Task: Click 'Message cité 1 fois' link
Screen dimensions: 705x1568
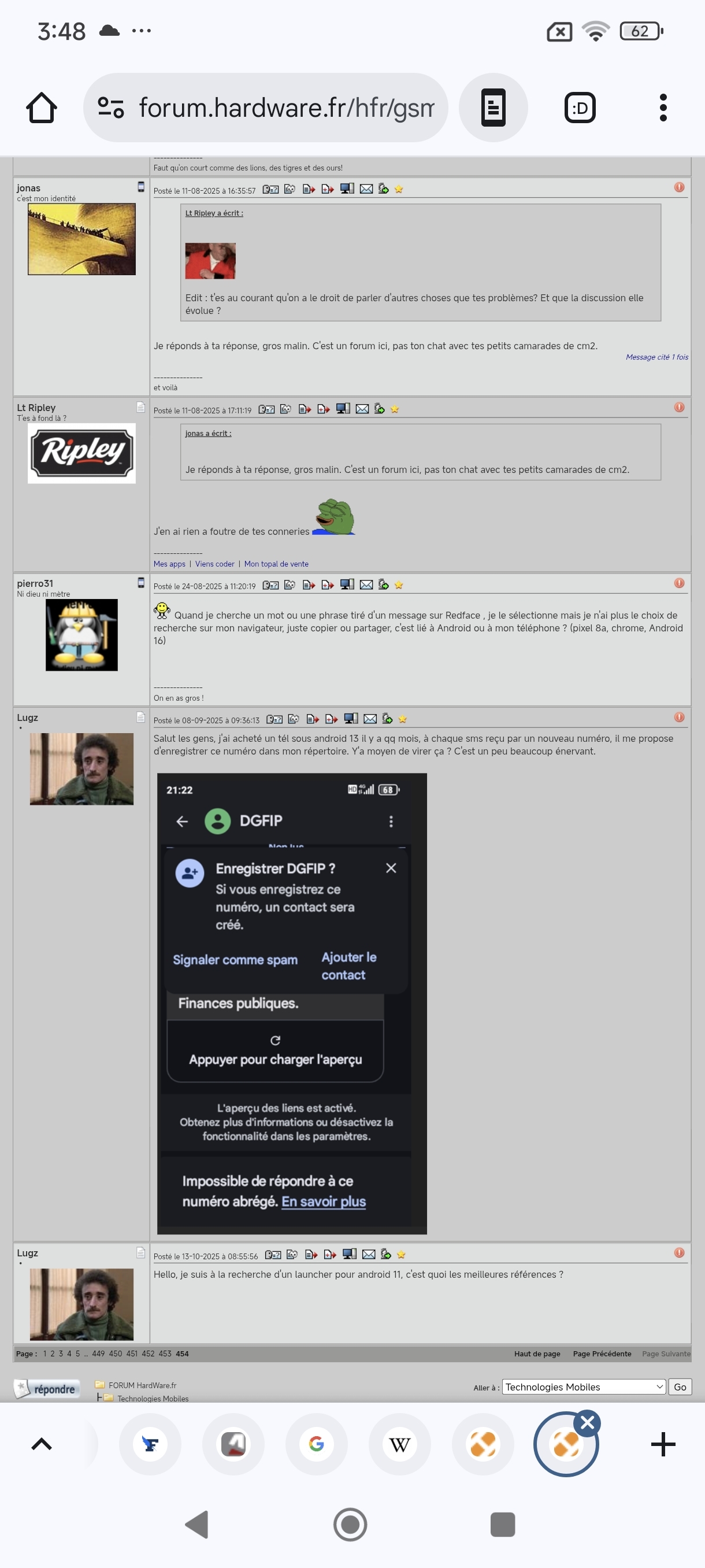Action: [x=657, y=357]
